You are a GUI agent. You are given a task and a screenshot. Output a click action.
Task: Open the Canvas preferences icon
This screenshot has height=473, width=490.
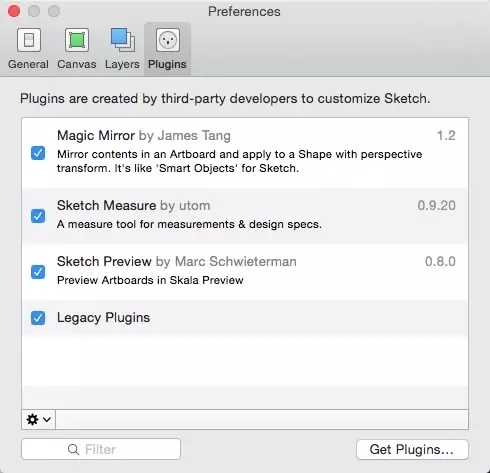pyautogui.click(x=77, y=40)
